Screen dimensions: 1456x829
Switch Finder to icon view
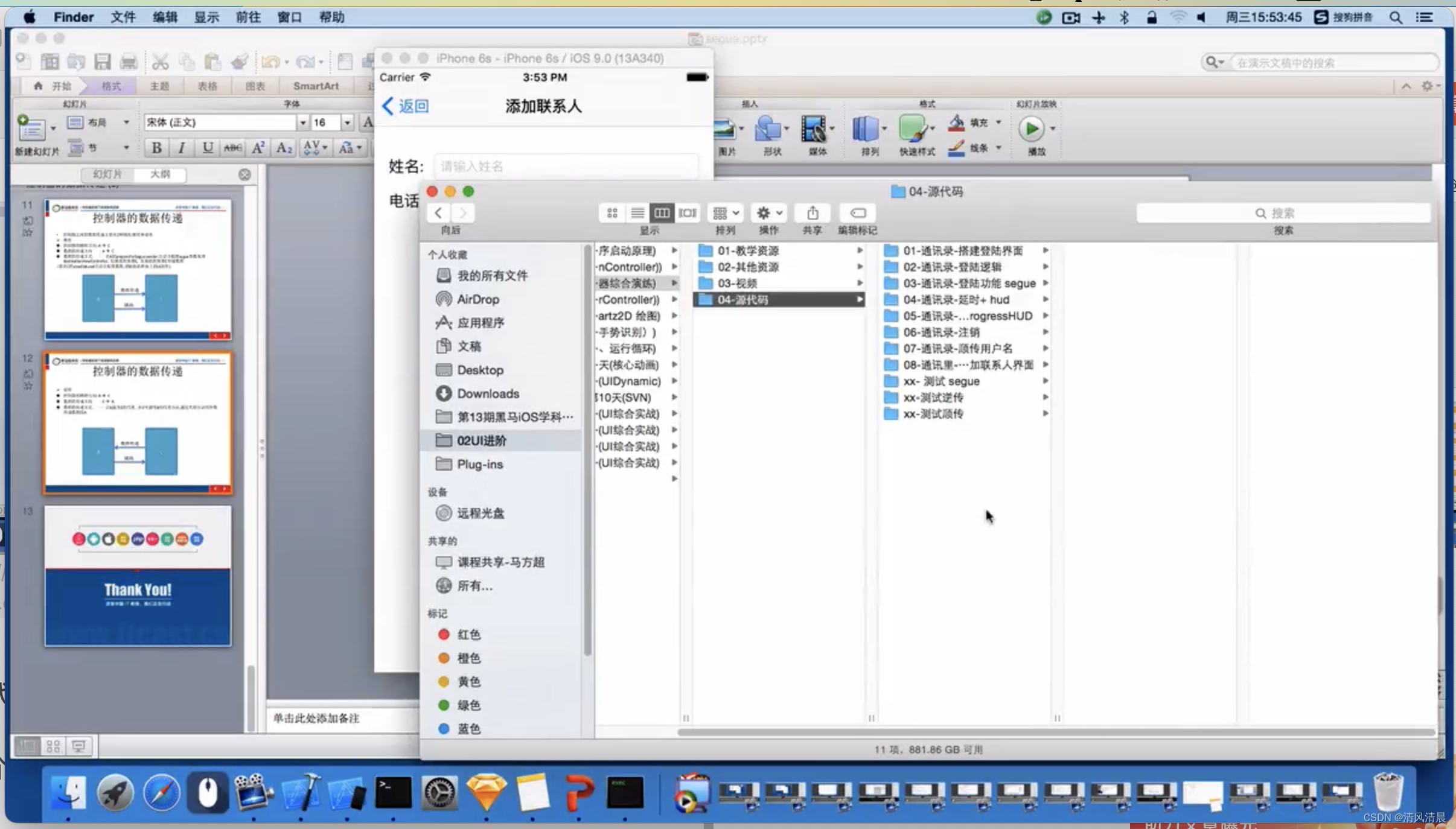point(612,213)
